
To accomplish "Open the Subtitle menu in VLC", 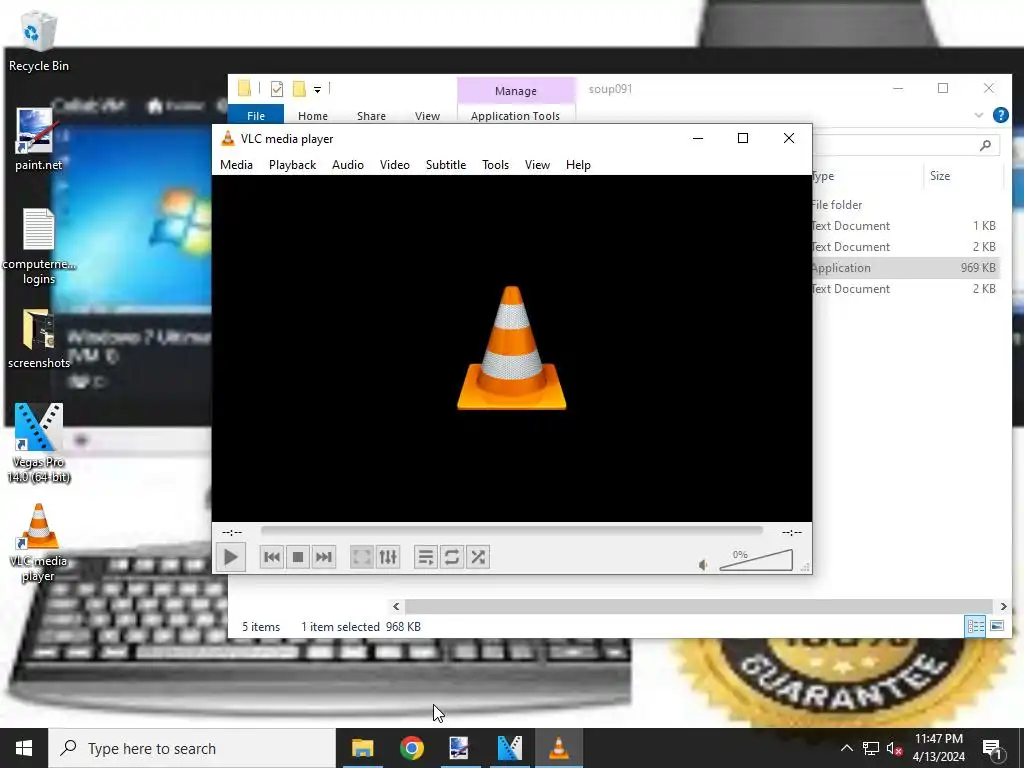I will pos(446,165).
